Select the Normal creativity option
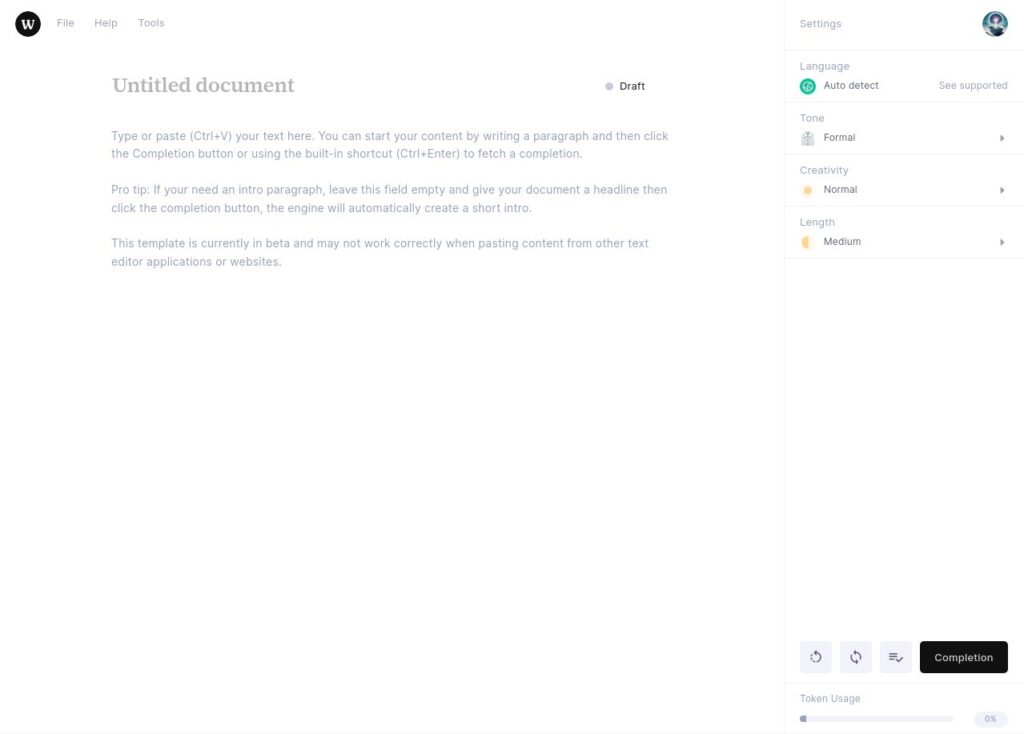 (x=840, y=190)
